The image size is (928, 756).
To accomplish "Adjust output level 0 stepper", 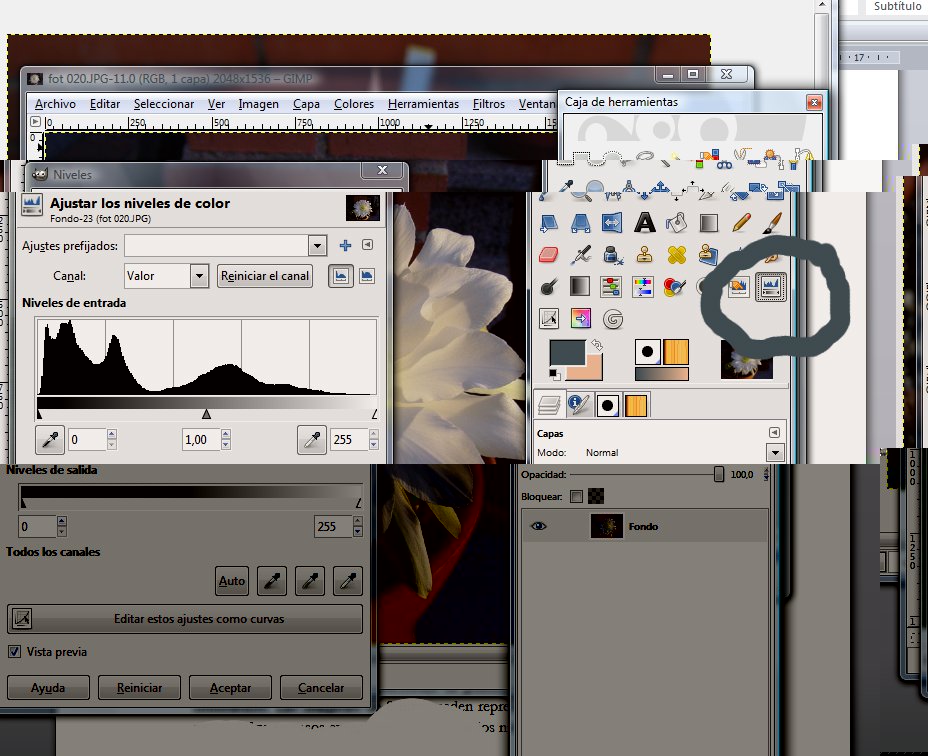I will coord(62,526).
